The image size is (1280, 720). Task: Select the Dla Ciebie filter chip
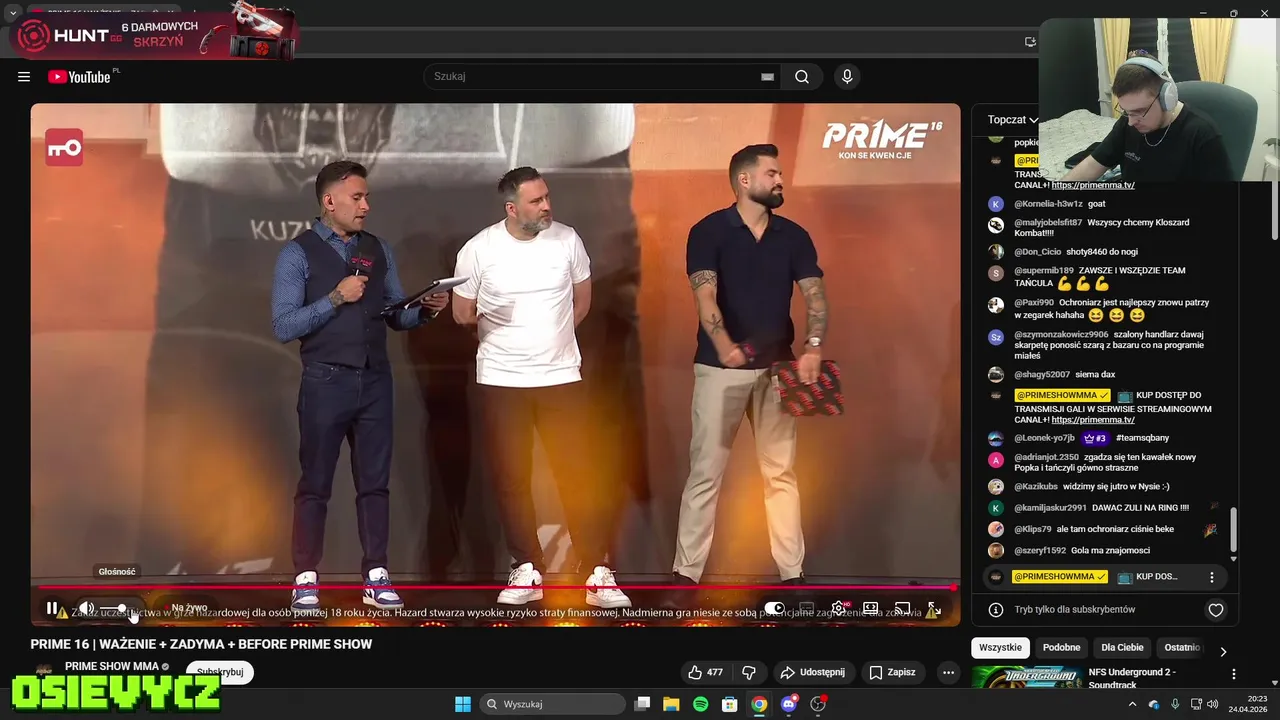click(1122, 648)
